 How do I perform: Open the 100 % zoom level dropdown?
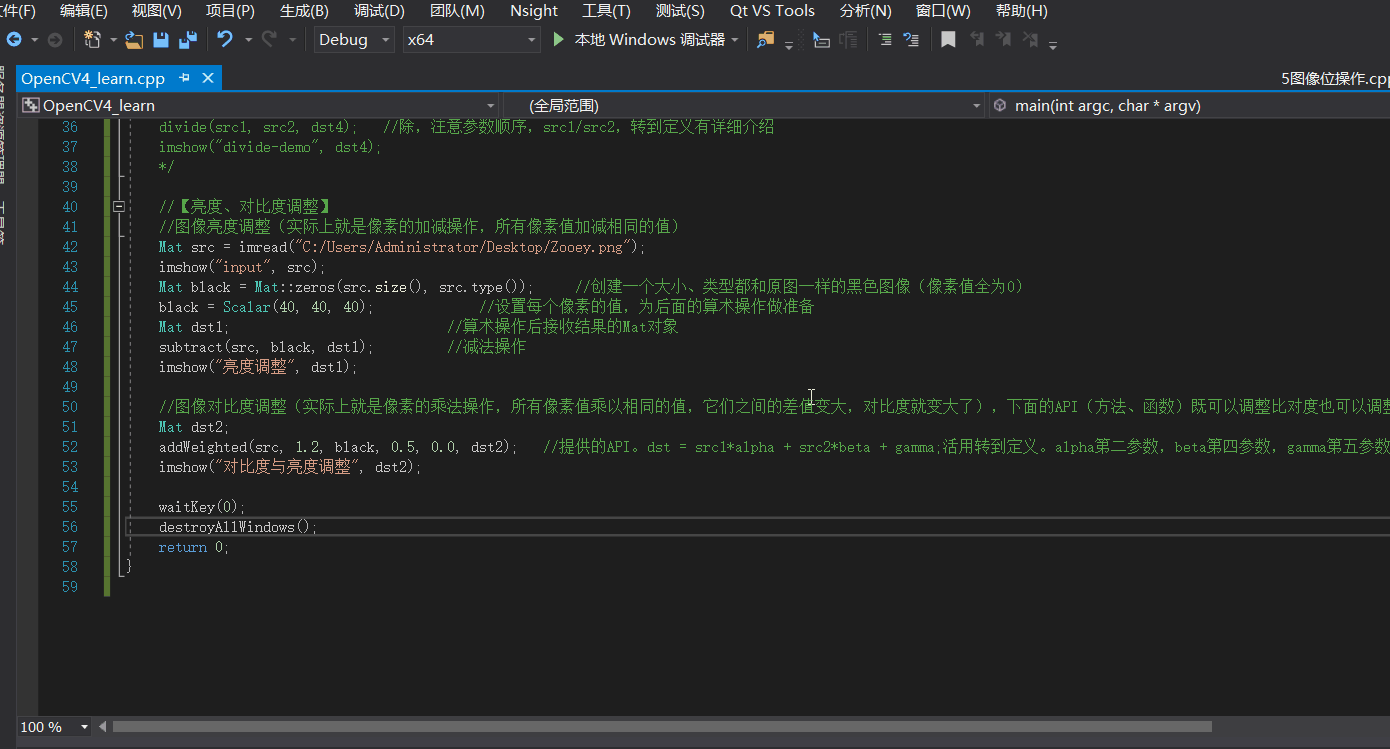pyautogui.click(x=55, y=727)
